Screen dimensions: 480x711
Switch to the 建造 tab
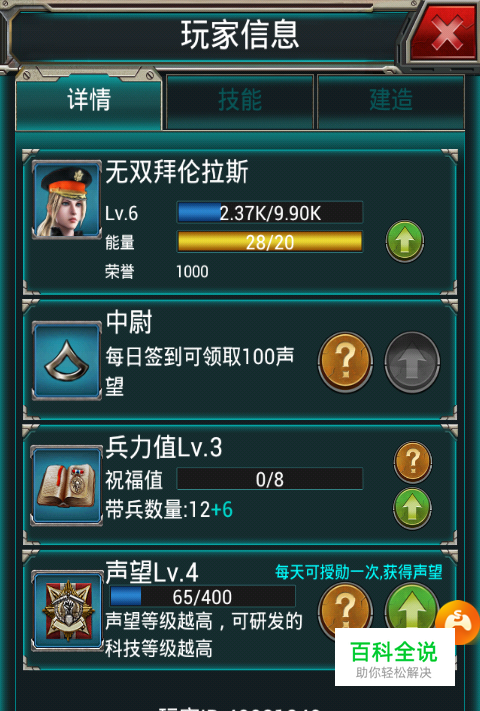tap(391, 101)
